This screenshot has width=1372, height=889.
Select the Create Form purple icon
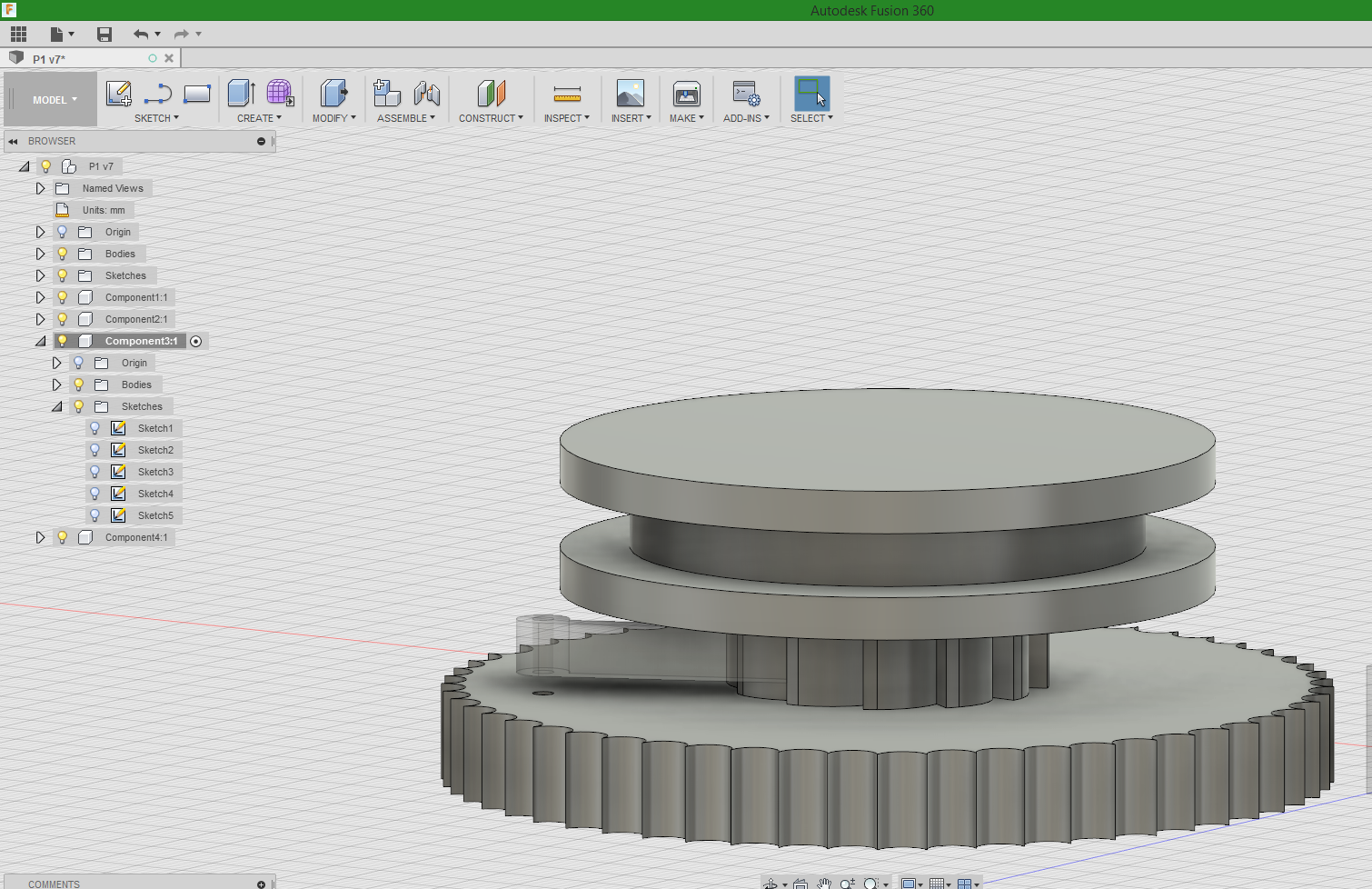280,94
